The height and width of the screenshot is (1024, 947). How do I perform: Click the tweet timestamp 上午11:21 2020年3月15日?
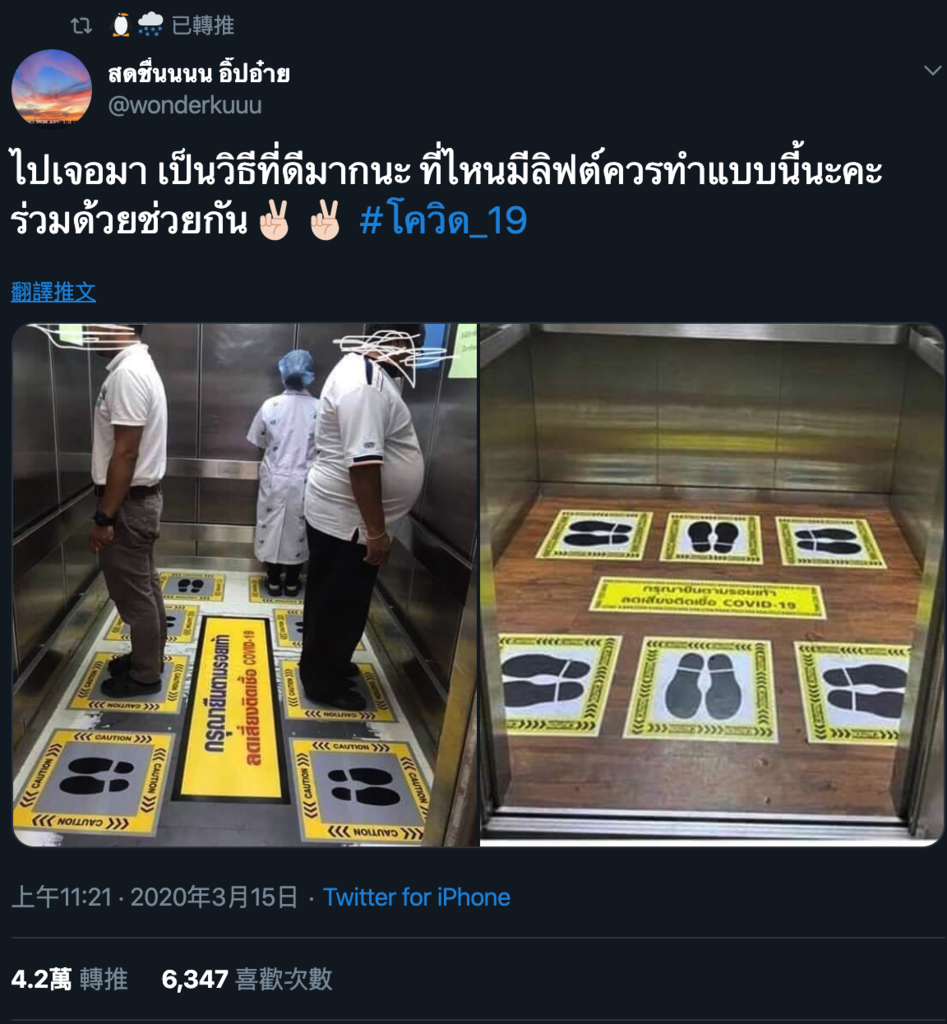coord(155,897)
